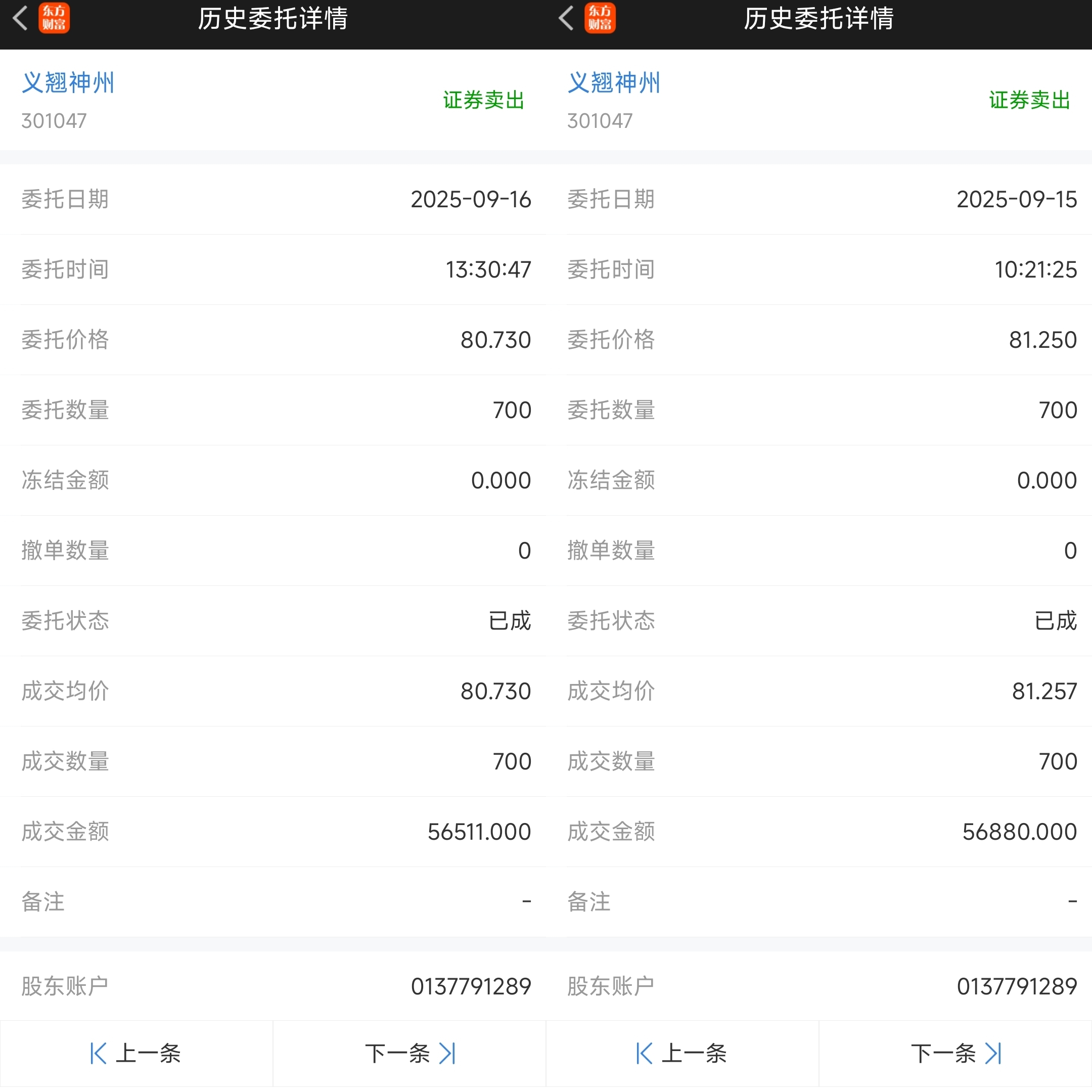Screen dimensions: 1092x1092
Task: Tap transaction amount 56880.000
Action: (1019, 832)
